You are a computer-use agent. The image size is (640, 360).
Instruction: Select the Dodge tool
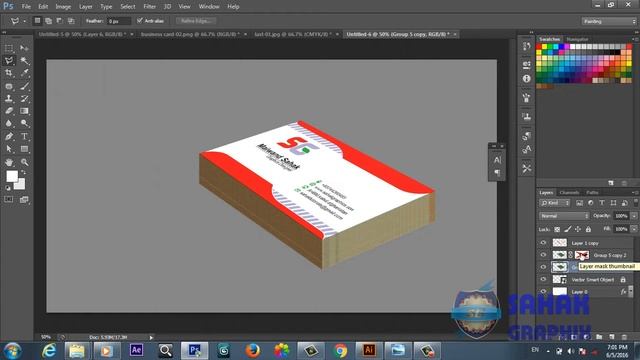coord(24,123)
